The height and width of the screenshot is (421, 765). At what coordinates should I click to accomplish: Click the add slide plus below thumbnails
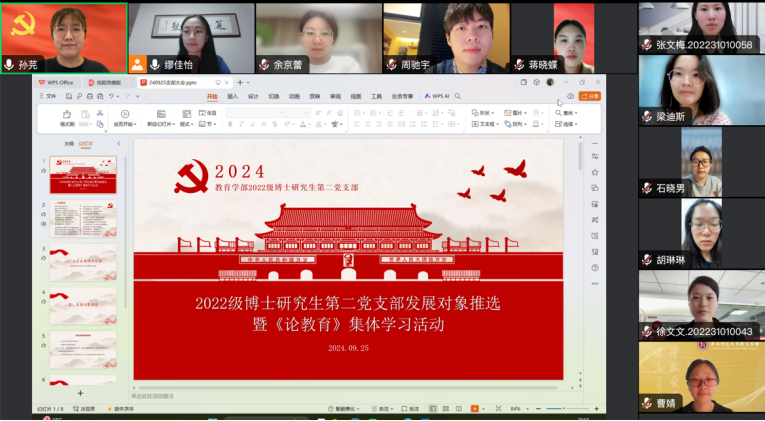click(x=81, y=393)
